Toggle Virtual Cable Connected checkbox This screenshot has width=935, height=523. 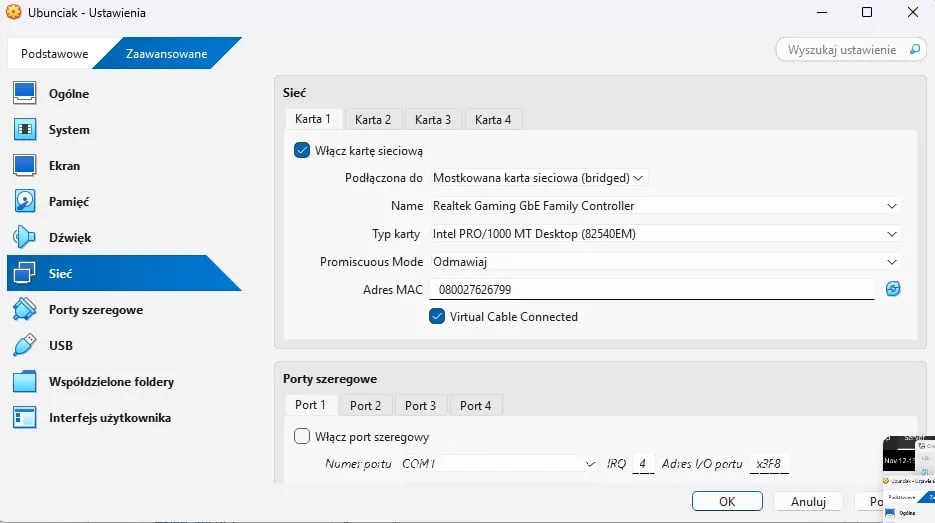pos(436,316)
